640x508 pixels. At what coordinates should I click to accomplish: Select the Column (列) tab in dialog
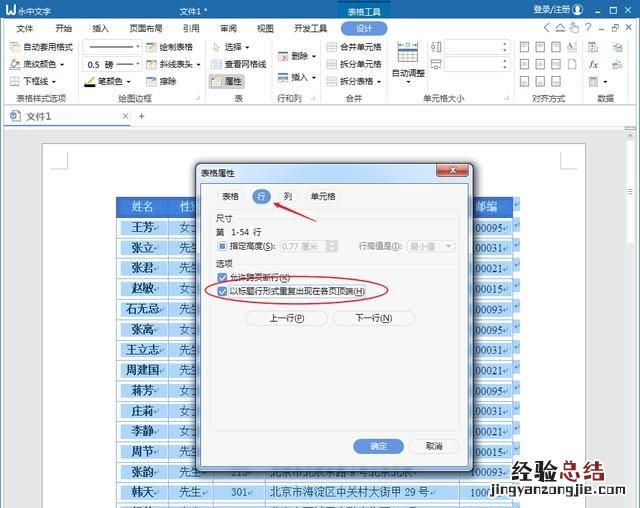tap(288, 196)
